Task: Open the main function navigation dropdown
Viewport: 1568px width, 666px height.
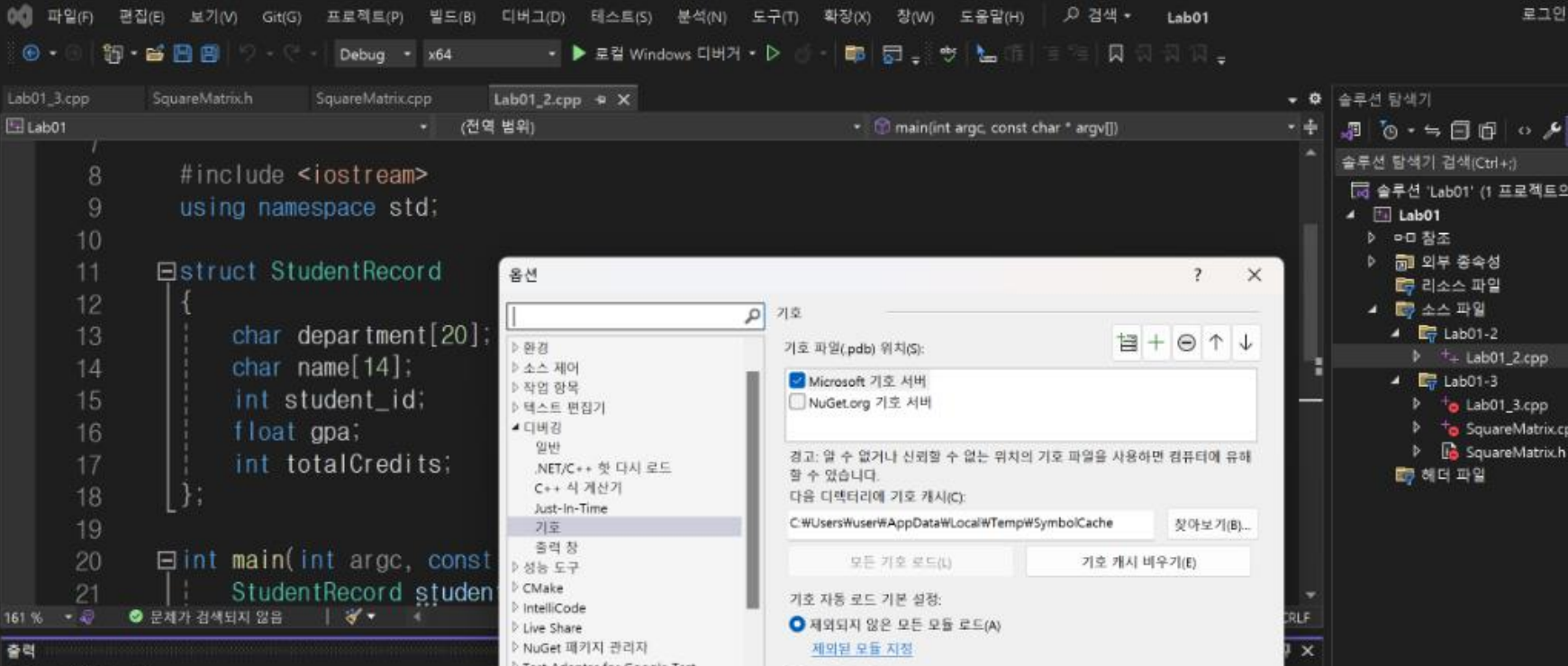Action: [x=1083, y=127]
